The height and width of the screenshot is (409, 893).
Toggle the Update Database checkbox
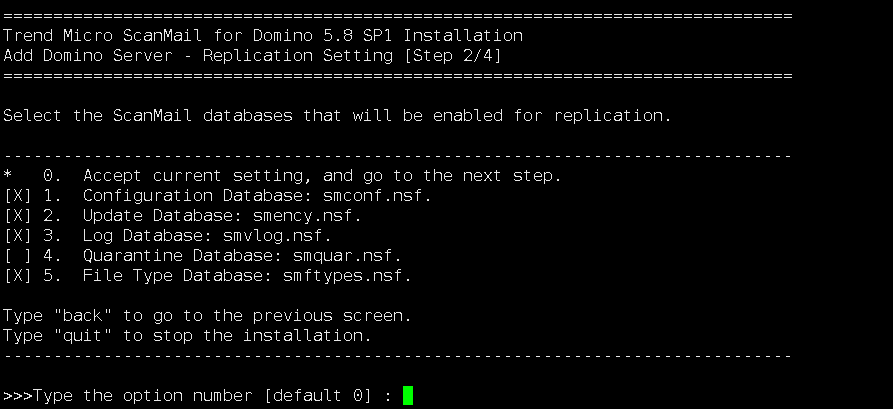coord(18,216)
